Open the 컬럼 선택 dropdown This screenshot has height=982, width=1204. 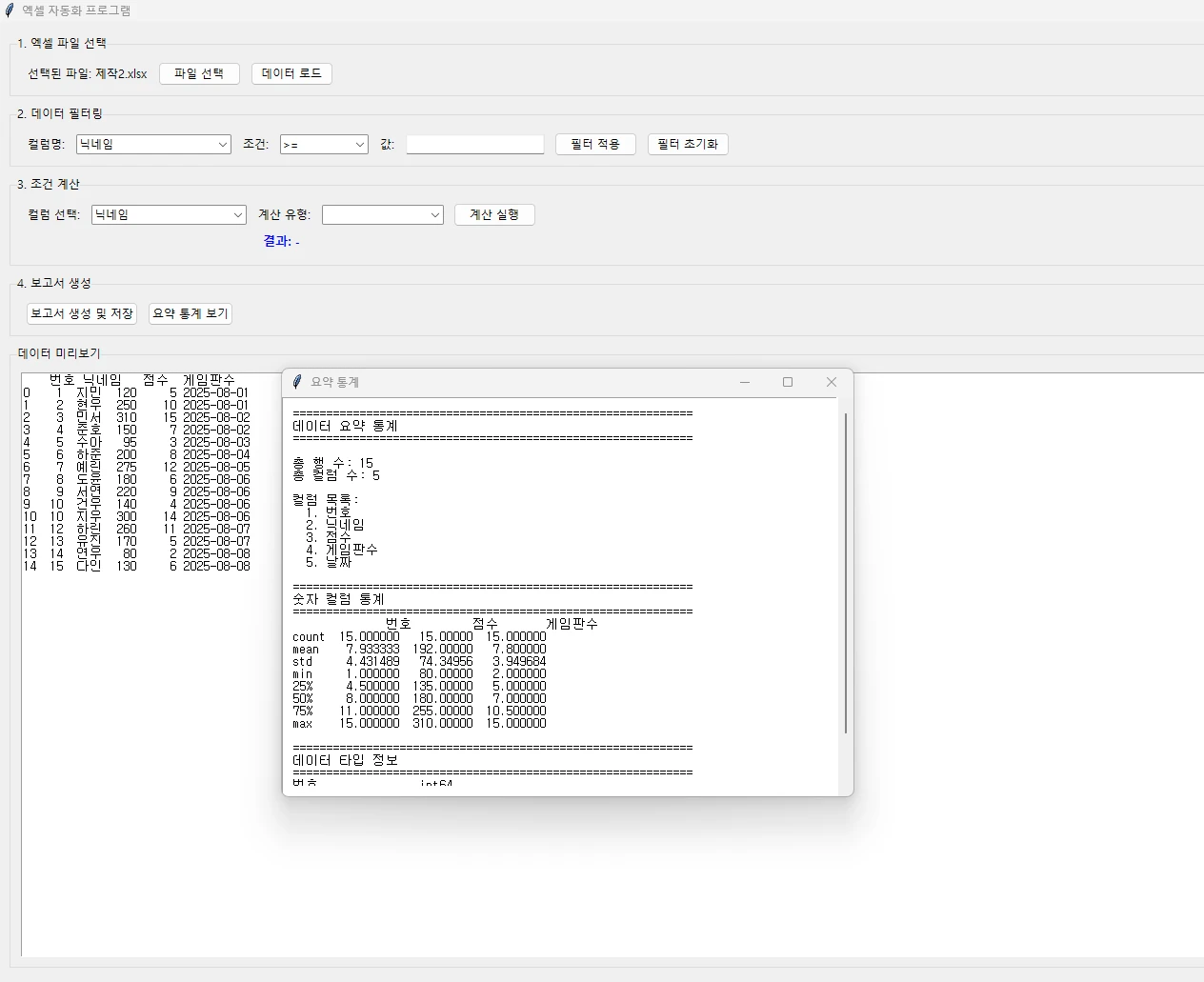[x=169, y=214]
